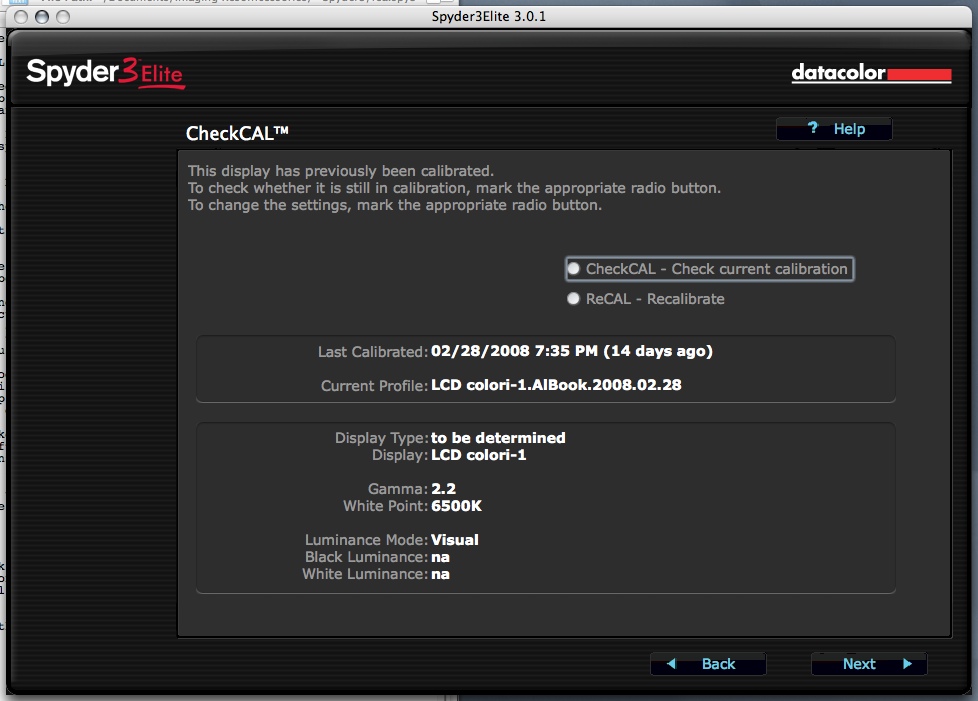Click the Luminance Mode Visual value
The height and width of the screenshot is (701, 978).
(454, 540)
